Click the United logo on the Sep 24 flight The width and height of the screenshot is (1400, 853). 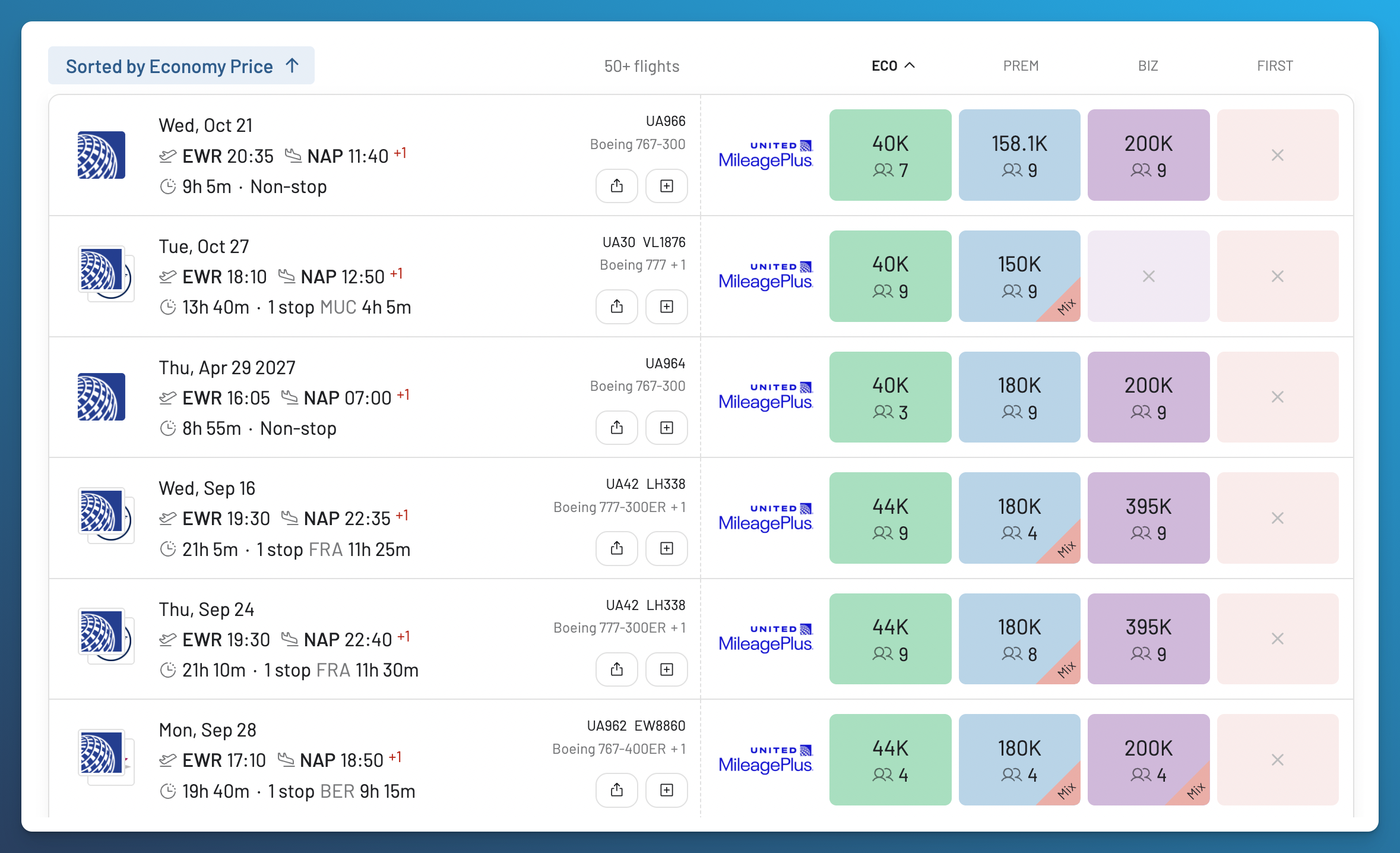point(102,632)
